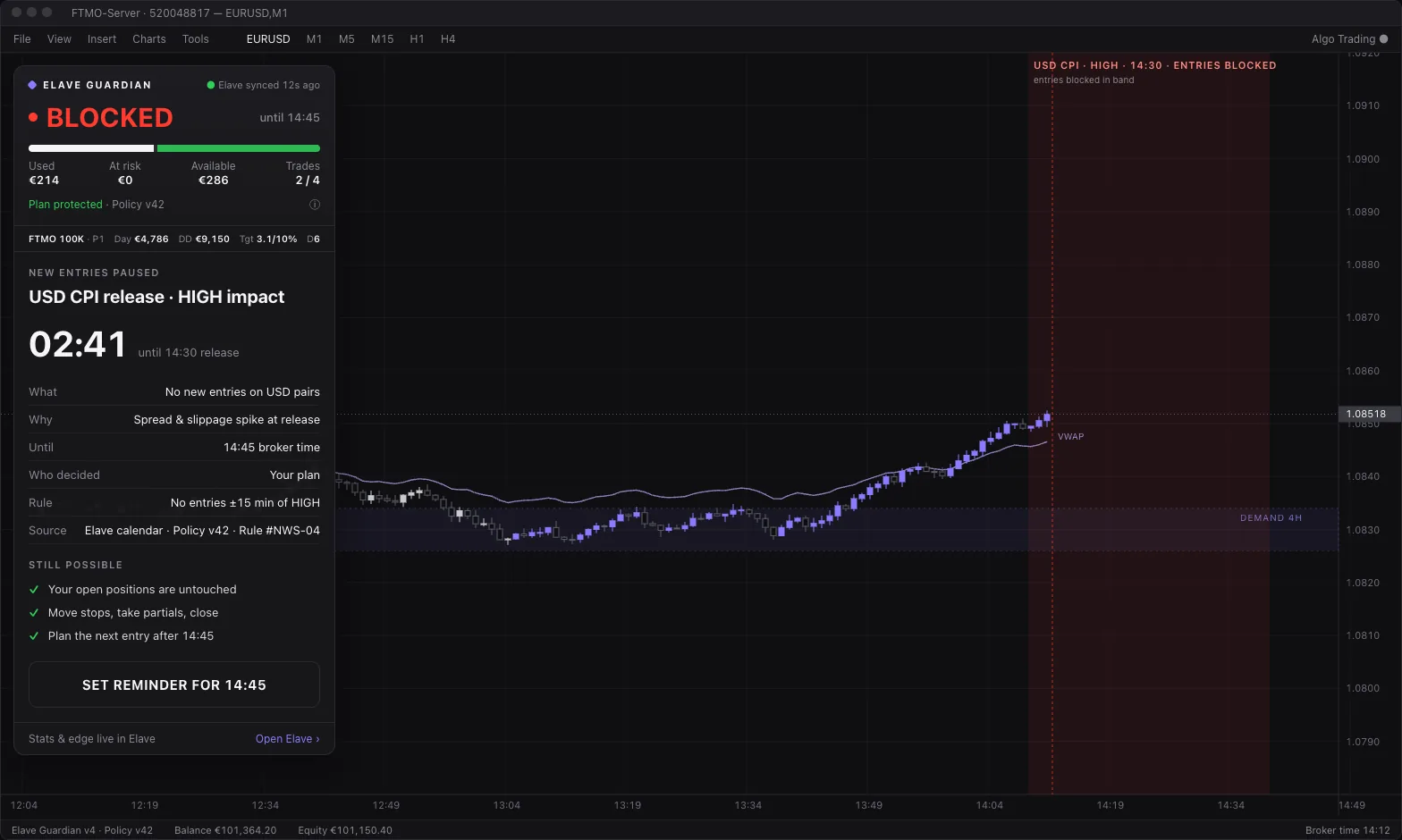Click the USD CPI entries blocked banner label
1402x840 pixels.
point(1155,65)
